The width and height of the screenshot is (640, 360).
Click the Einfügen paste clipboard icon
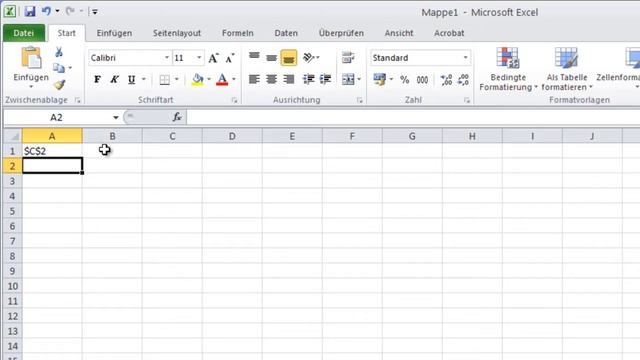click(x=31, y=58)
